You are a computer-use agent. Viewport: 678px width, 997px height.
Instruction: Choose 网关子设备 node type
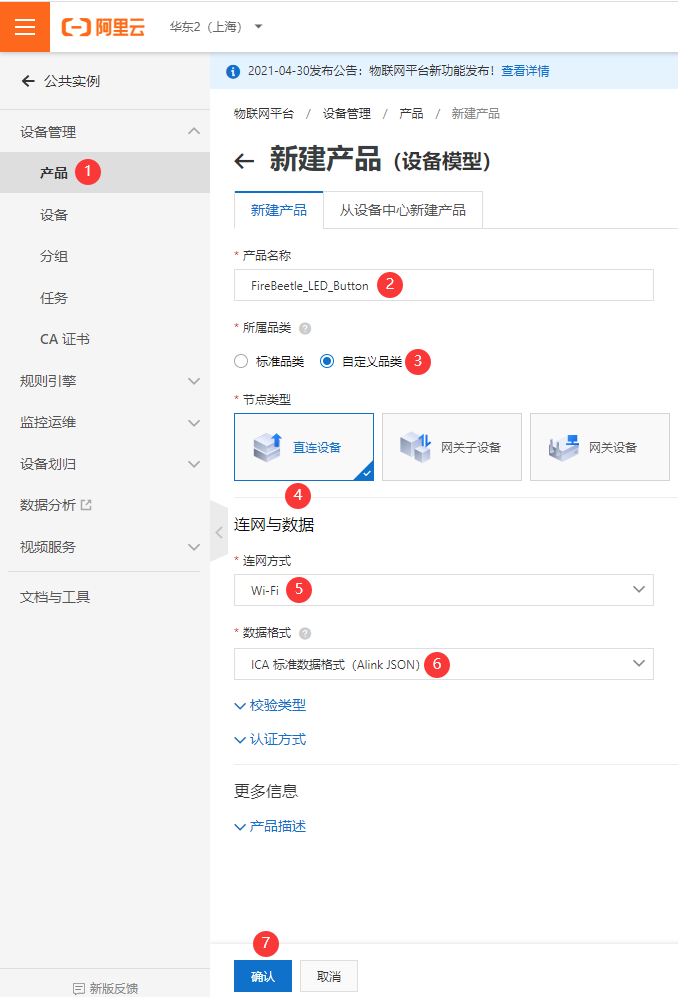point(452,447)
